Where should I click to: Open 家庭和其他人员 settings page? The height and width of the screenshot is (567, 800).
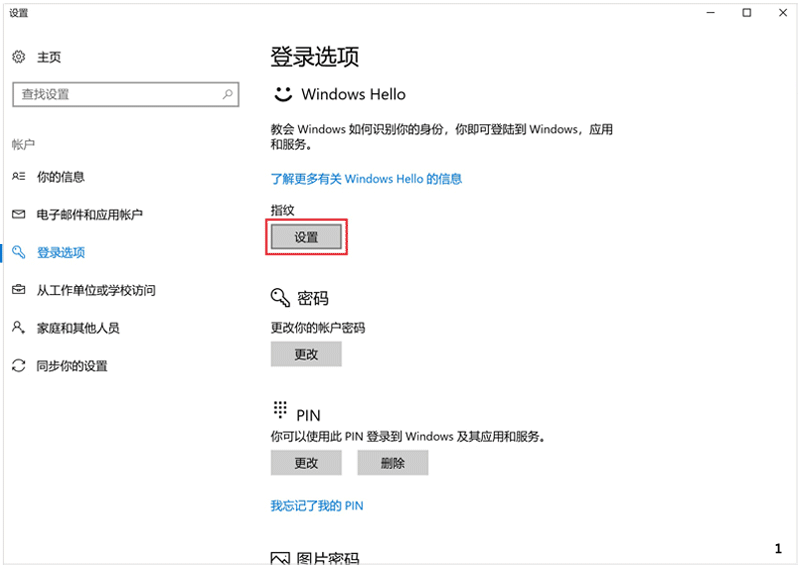[x=78, y=328]
